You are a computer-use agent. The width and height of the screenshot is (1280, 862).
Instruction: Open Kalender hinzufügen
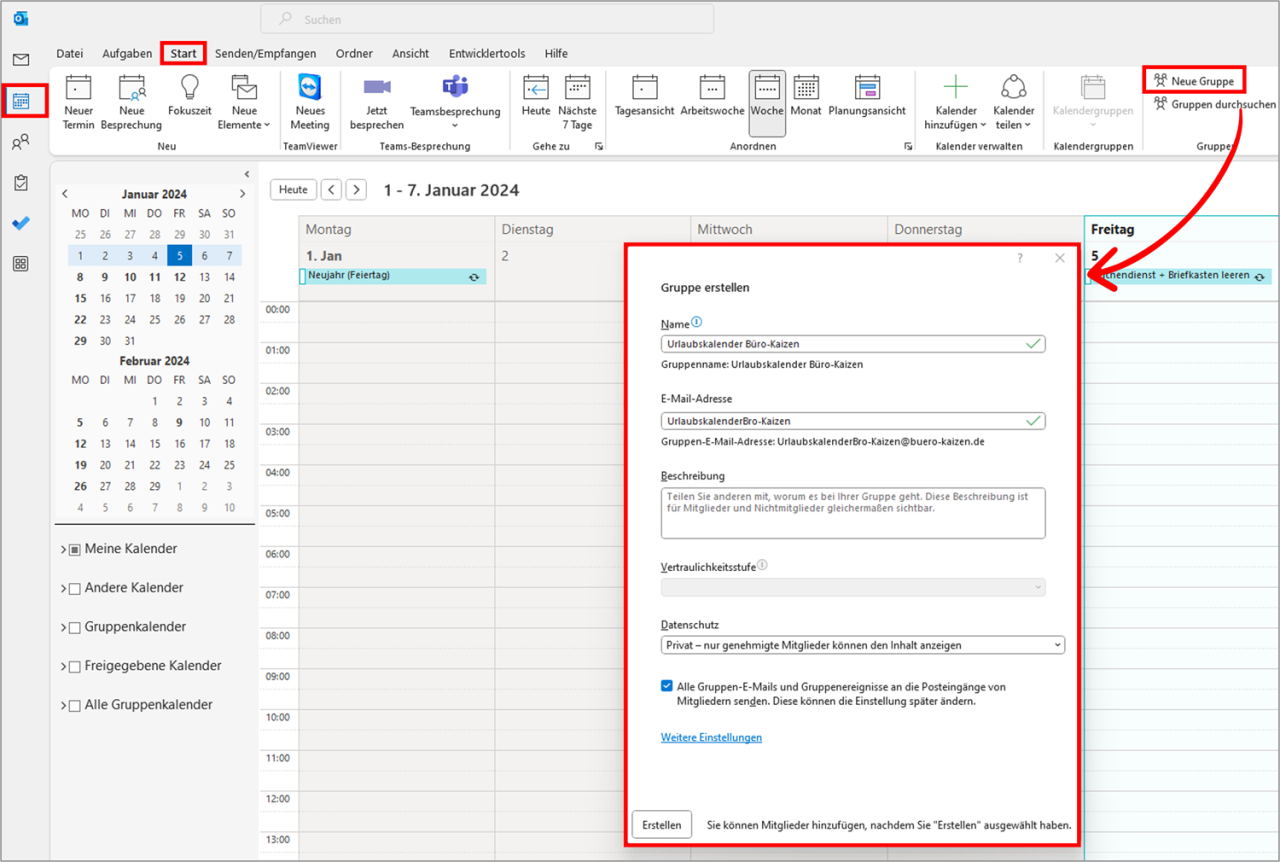click(x=955, y=100)
